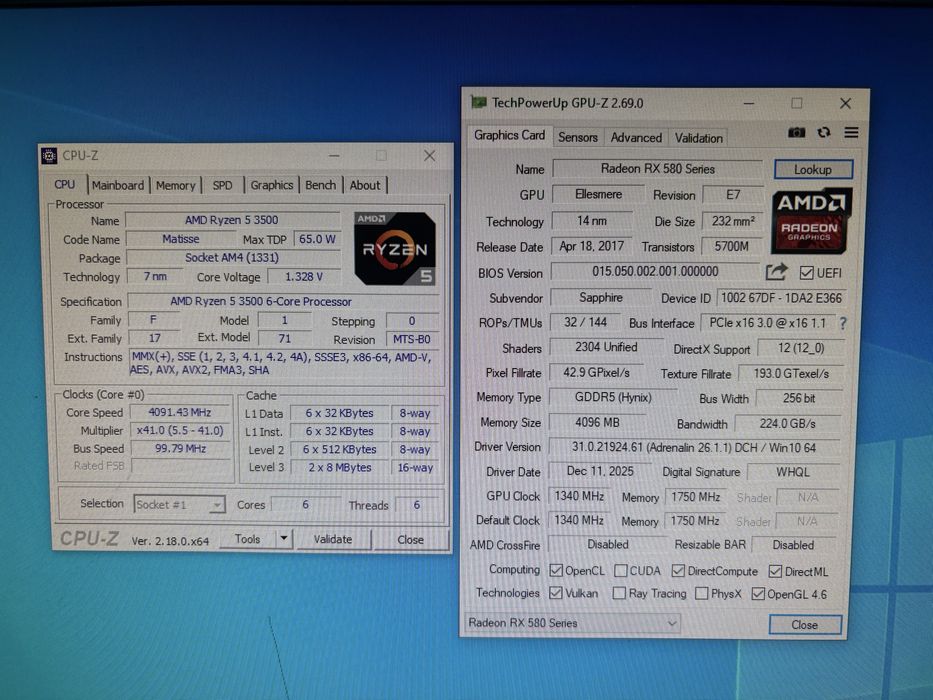Viewport: 933px width, 700px height.
Task: Click the GPU-Z title bar app icon
Action: coord(478,102)
